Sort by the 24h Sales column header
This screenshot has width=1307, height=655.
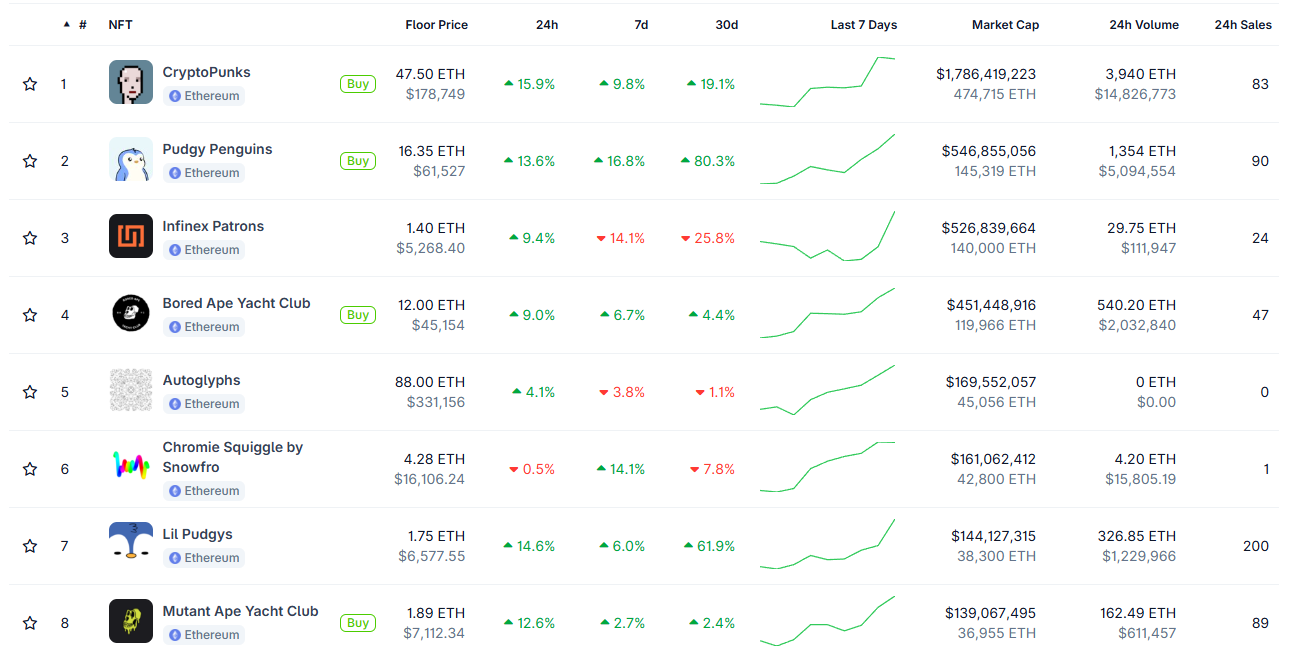click(1242, 25)
